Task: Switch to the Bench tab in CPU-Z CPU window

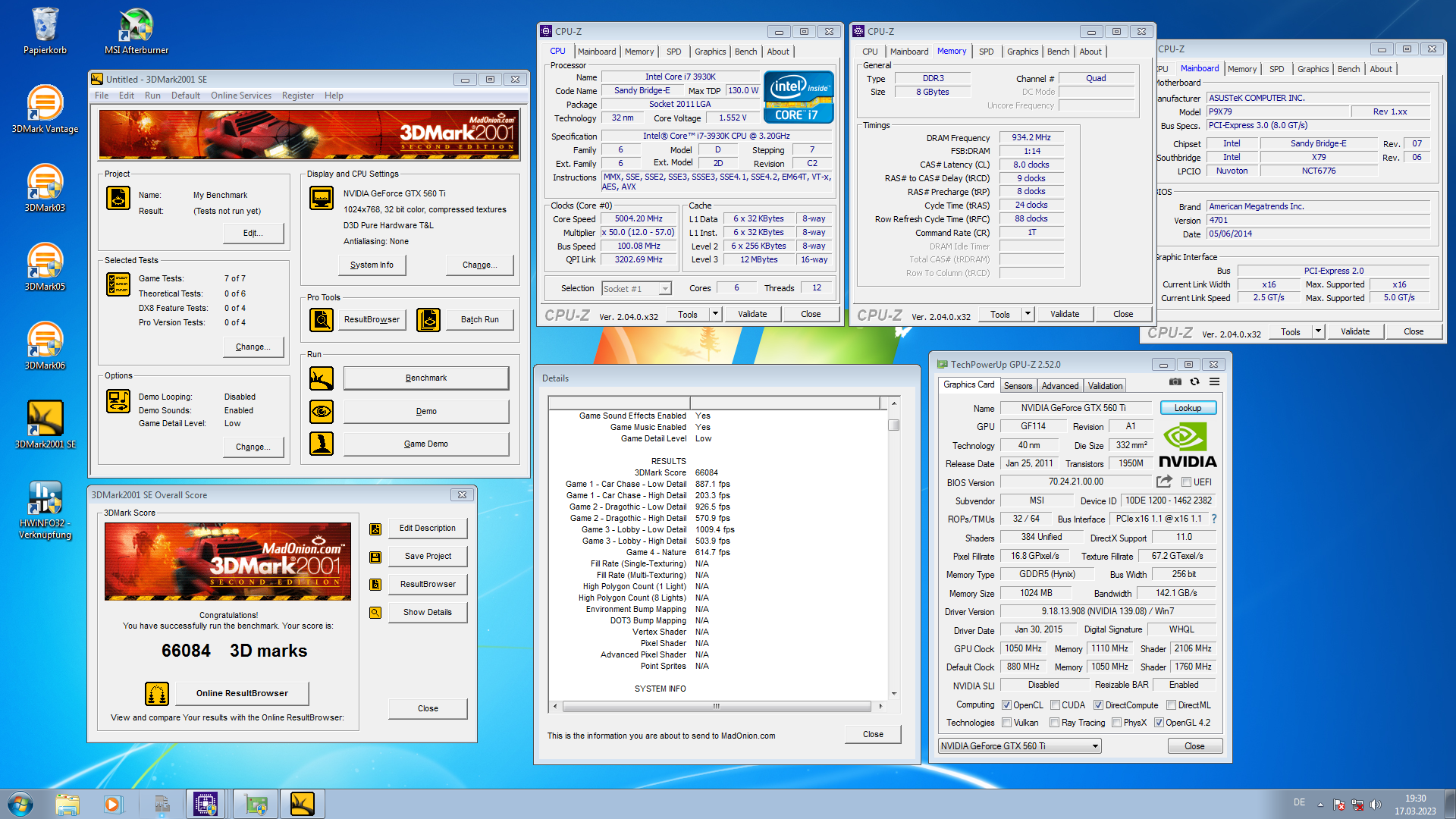Action: [x=745, y=52]
